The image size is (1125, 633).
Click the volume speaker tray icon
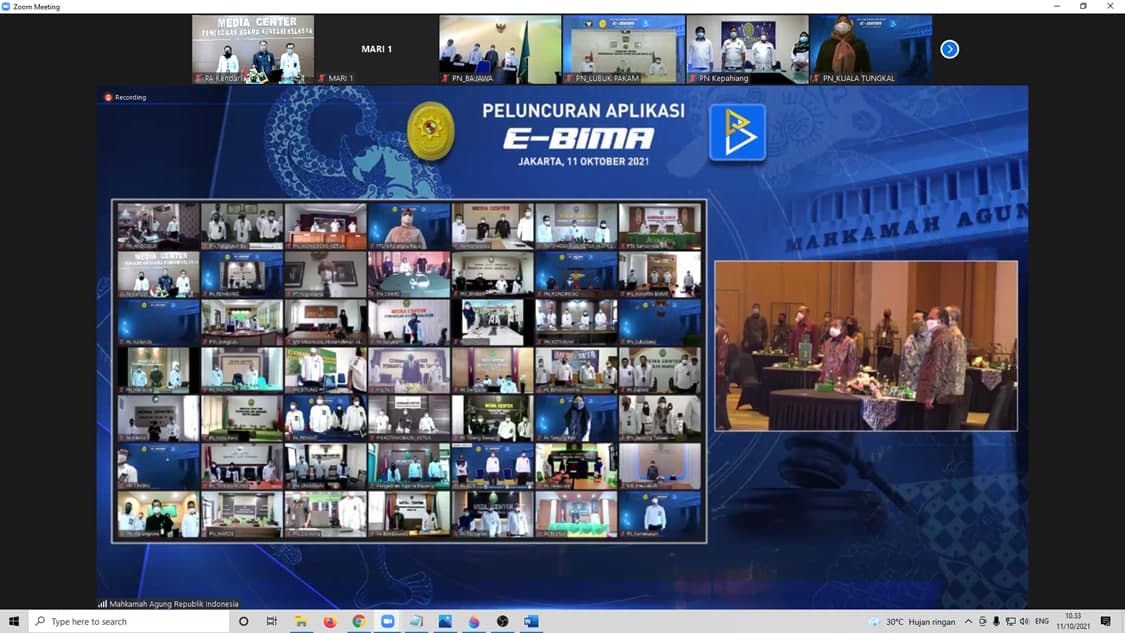[1024, 622]
